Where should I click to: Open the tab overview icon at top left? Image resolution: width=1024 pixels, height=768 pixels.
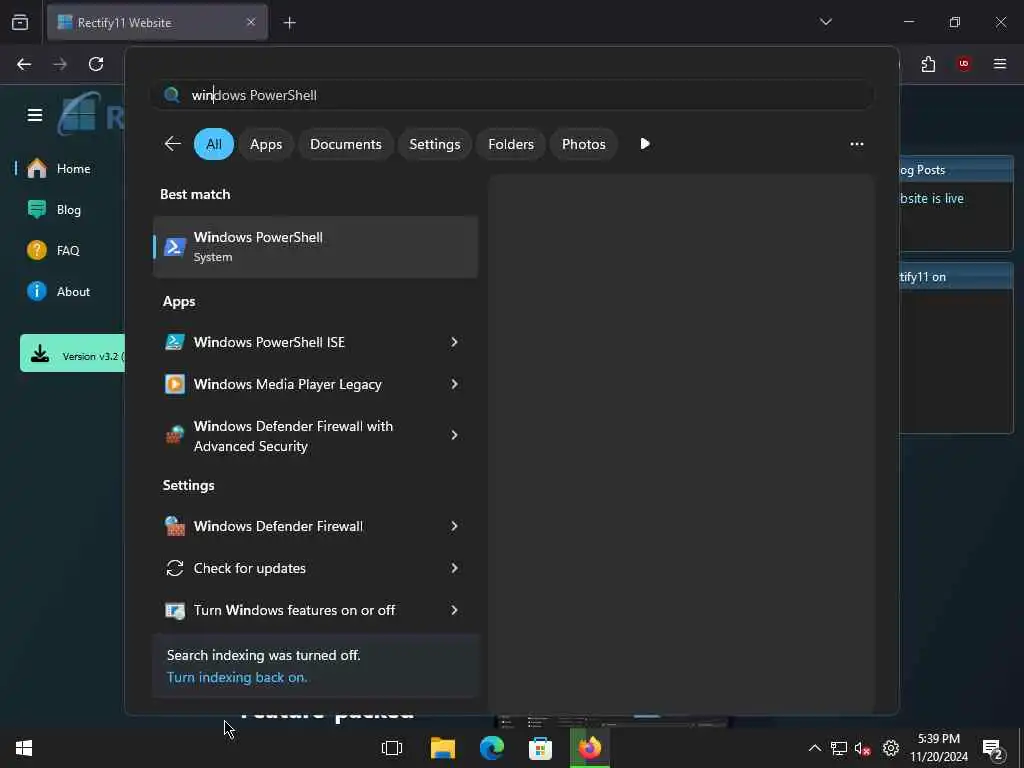pyautogui.click(x=20, y=22)
